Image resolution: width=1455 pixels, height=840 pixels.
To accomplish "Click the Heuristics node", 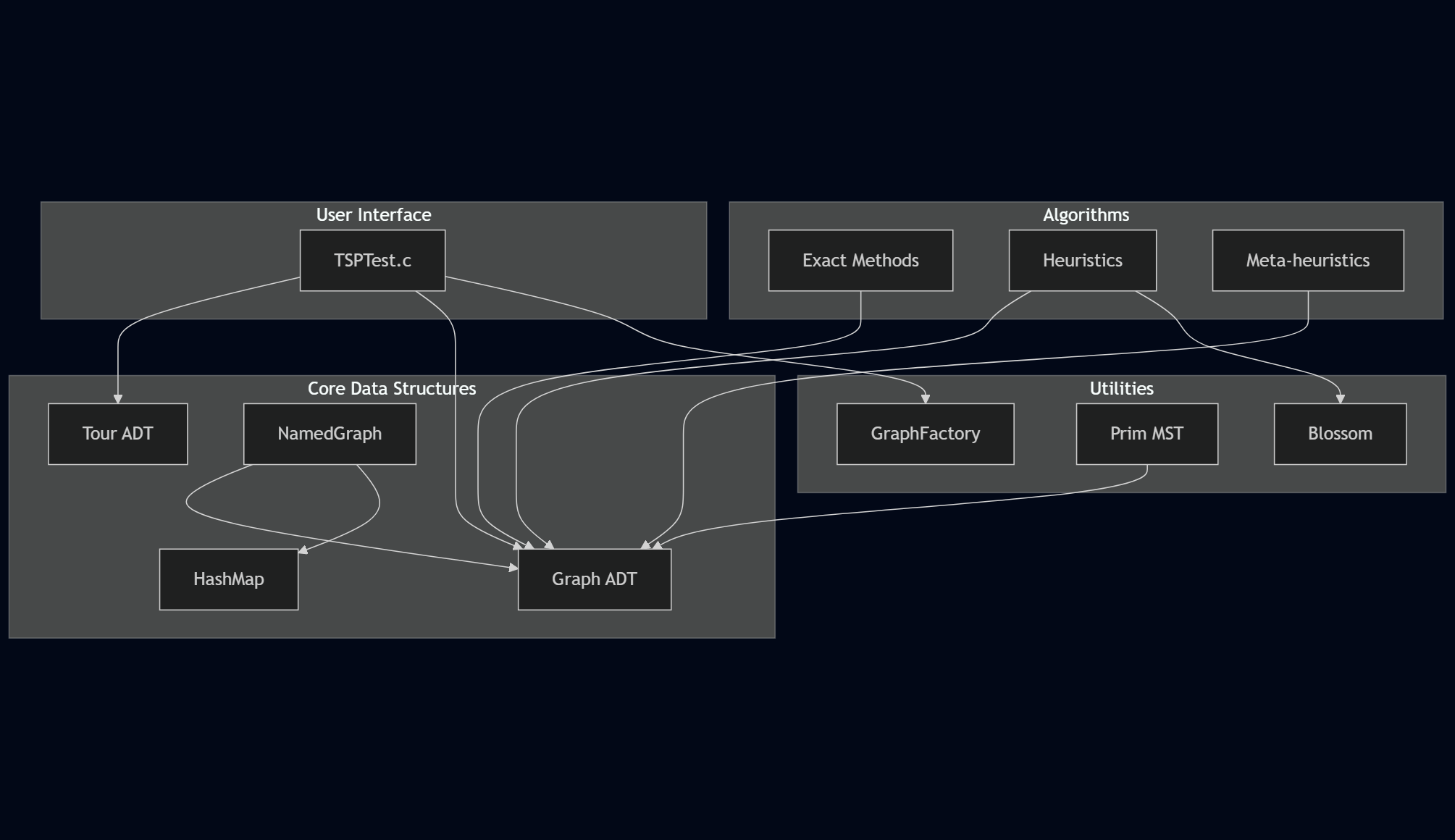I will point(1083,261).
